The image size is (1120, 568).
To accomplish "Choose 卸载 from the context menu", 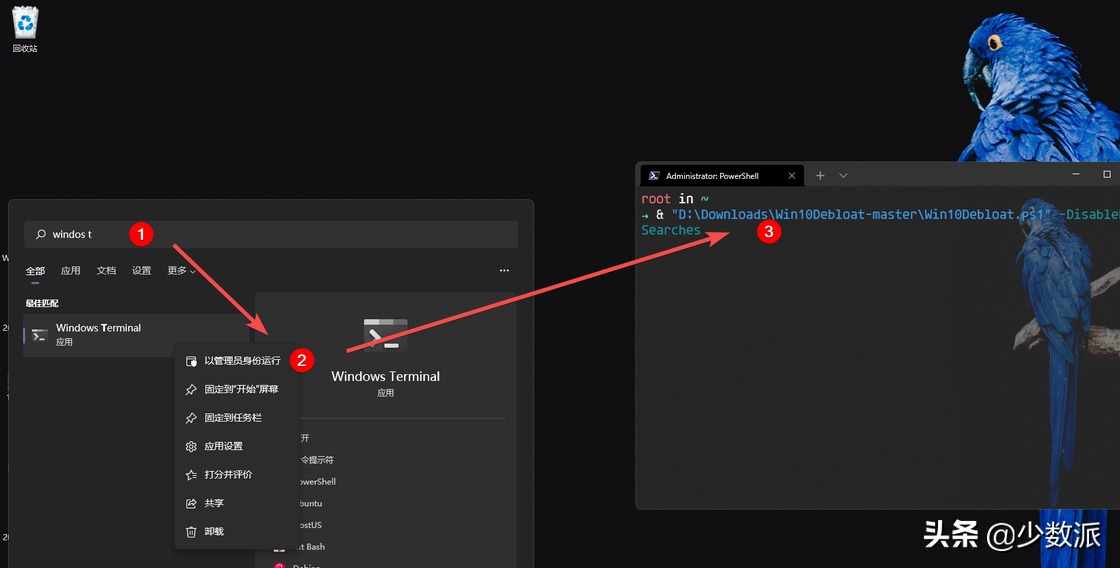I will 236,532.
